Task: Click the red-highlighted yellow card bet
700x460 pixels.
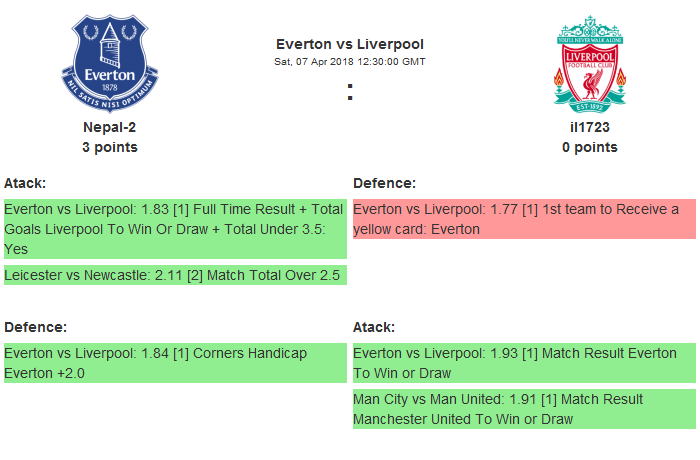Action: (524, 219)
